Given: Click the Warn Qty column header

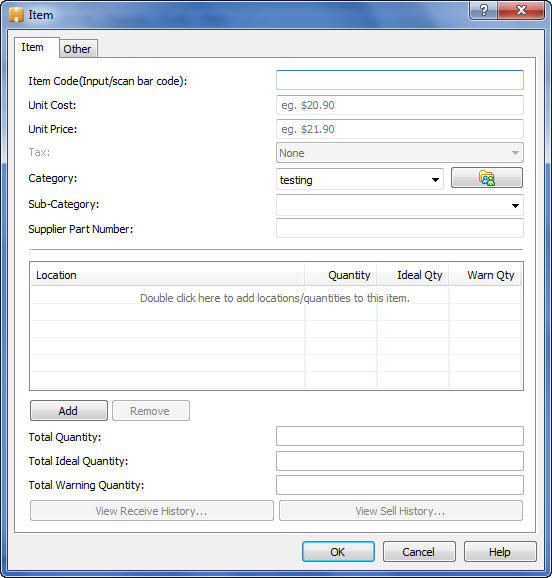Looking at the screenshot, I should [485, 275].
